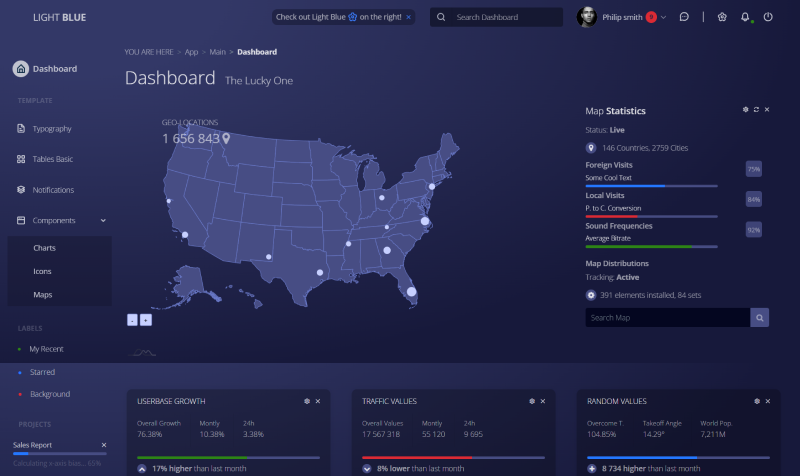Open Map Statistics settings gear
Image resolution: width=800 pixels, height=476 pixels.
(x=745, y=109)
